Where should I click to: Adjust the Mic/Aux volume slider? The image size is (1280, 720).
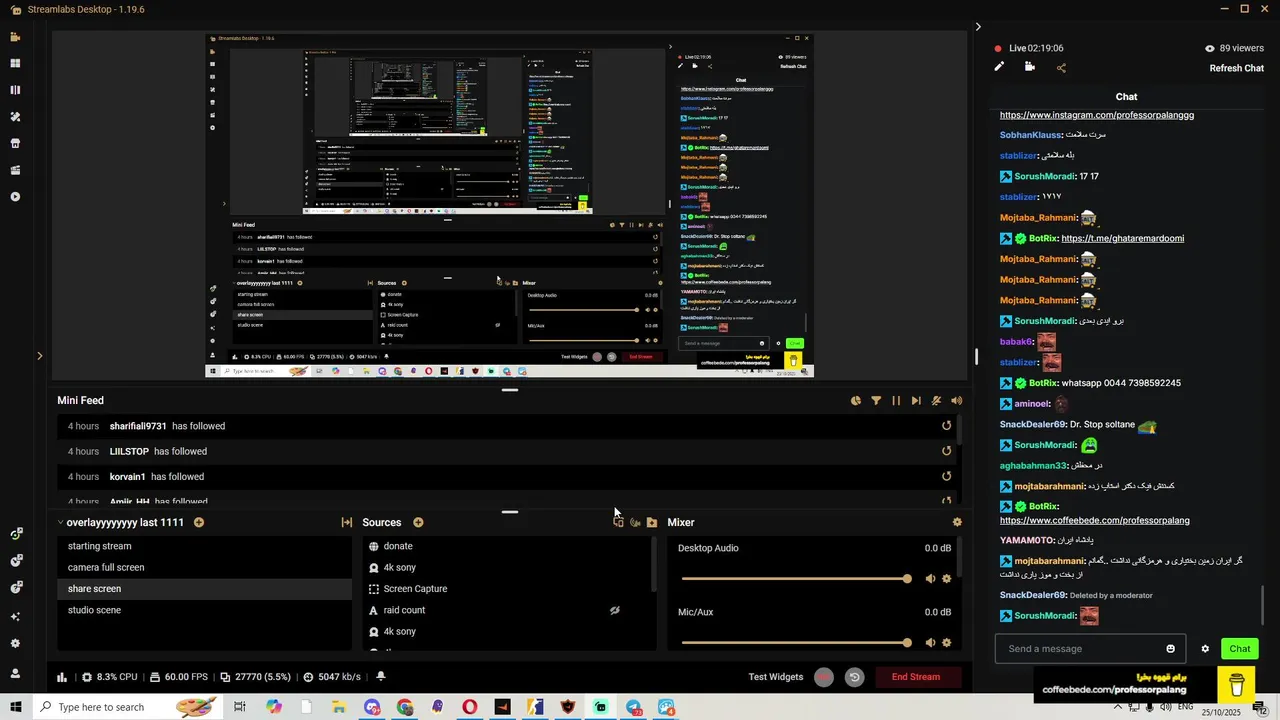click(795, 643)
